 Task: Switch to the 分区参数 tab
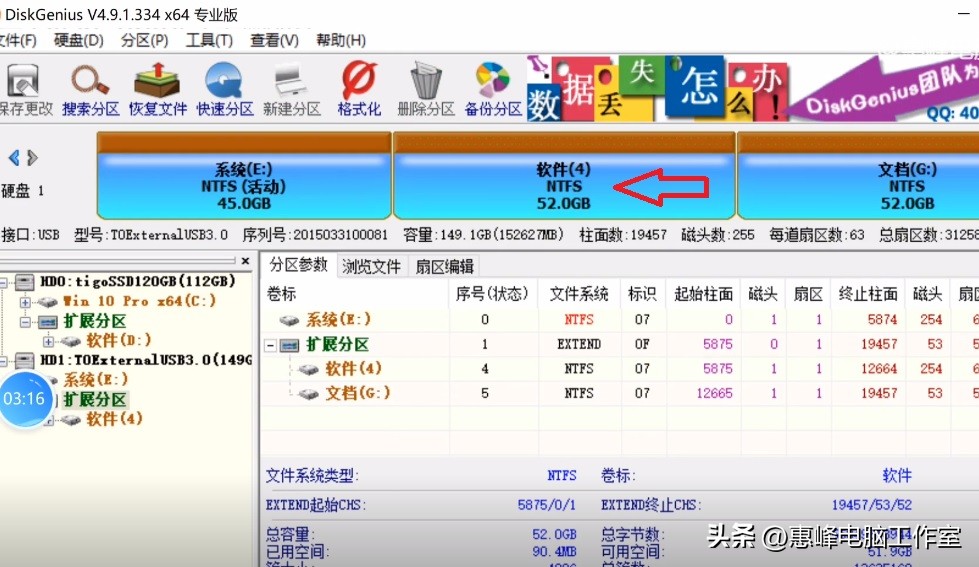pyautogui.click(x=298, y=265)
